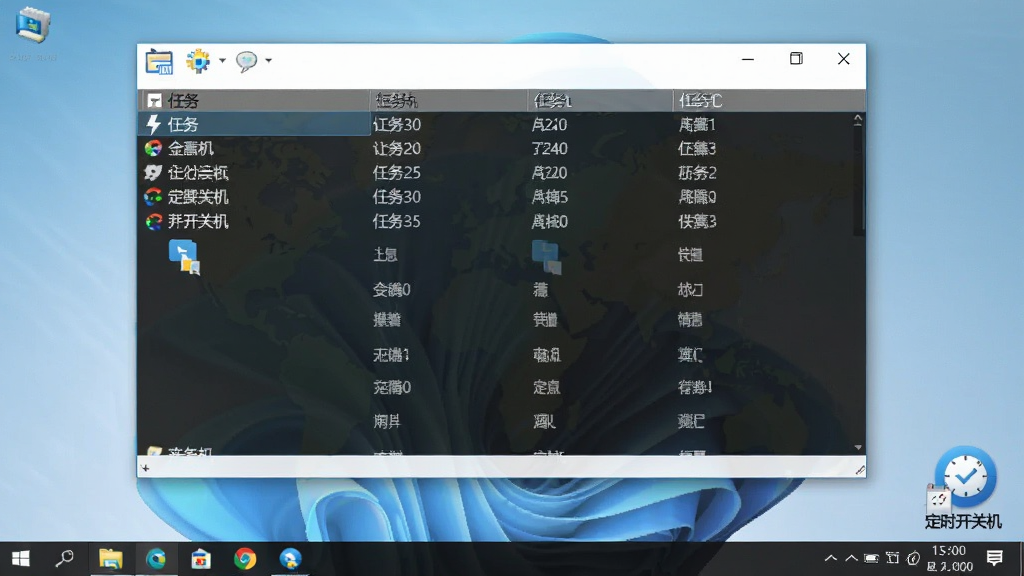Click plus symbol in bottom status bar
This screenshot has width=1024, height=576.
[145, 468]
